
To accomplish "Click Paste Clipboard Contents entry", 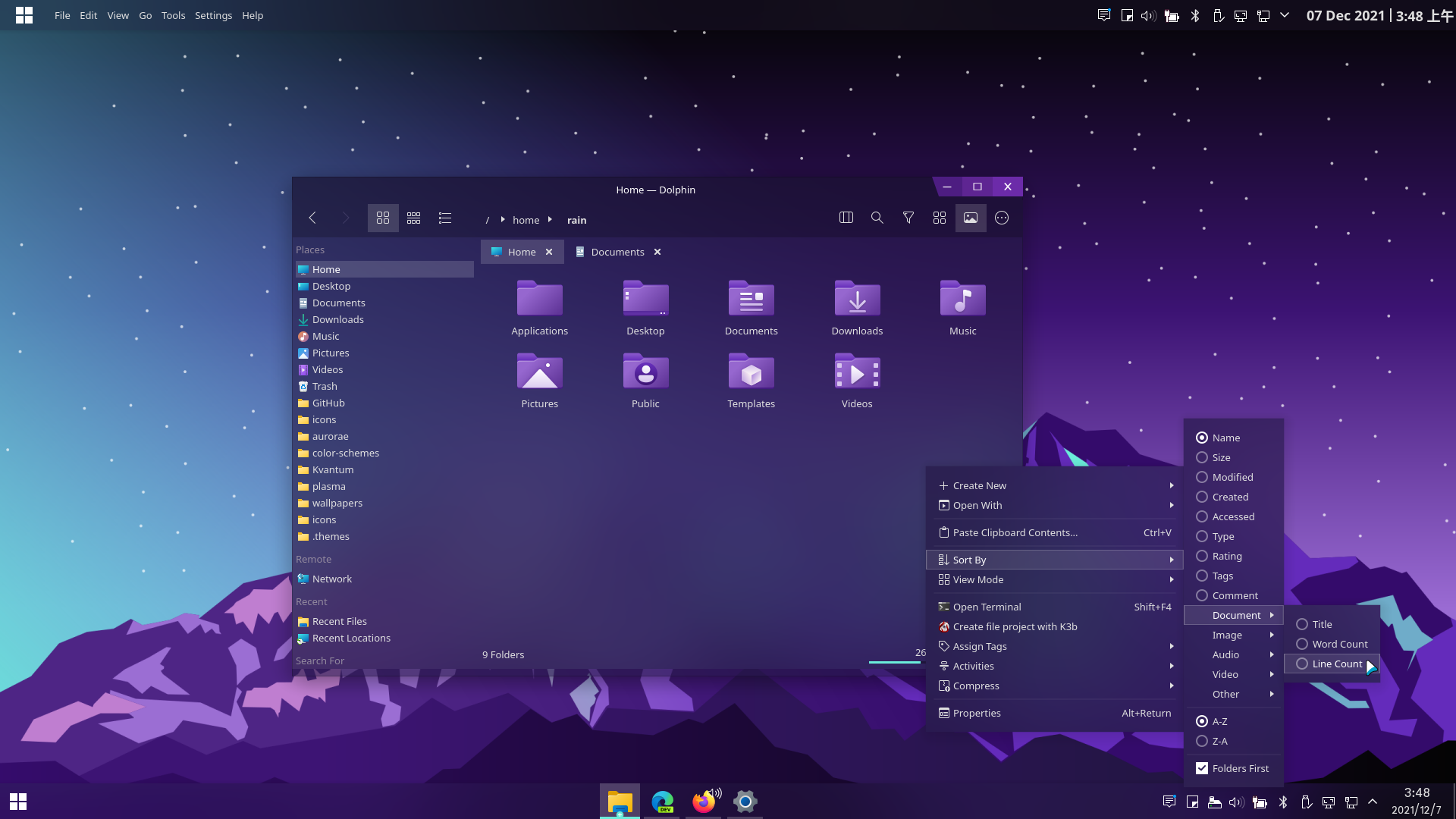I will click(x=1015, y=532).
